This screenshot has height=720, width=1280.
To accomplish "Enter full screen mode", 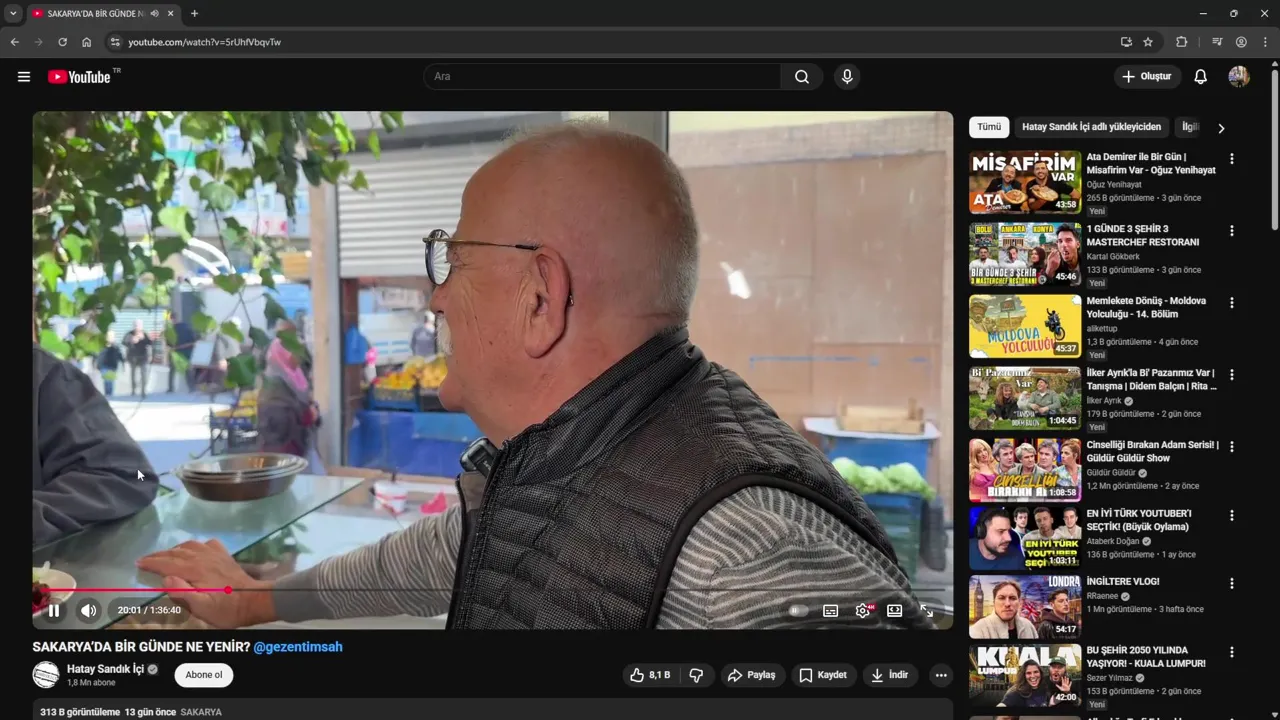I will pos(927,610).
